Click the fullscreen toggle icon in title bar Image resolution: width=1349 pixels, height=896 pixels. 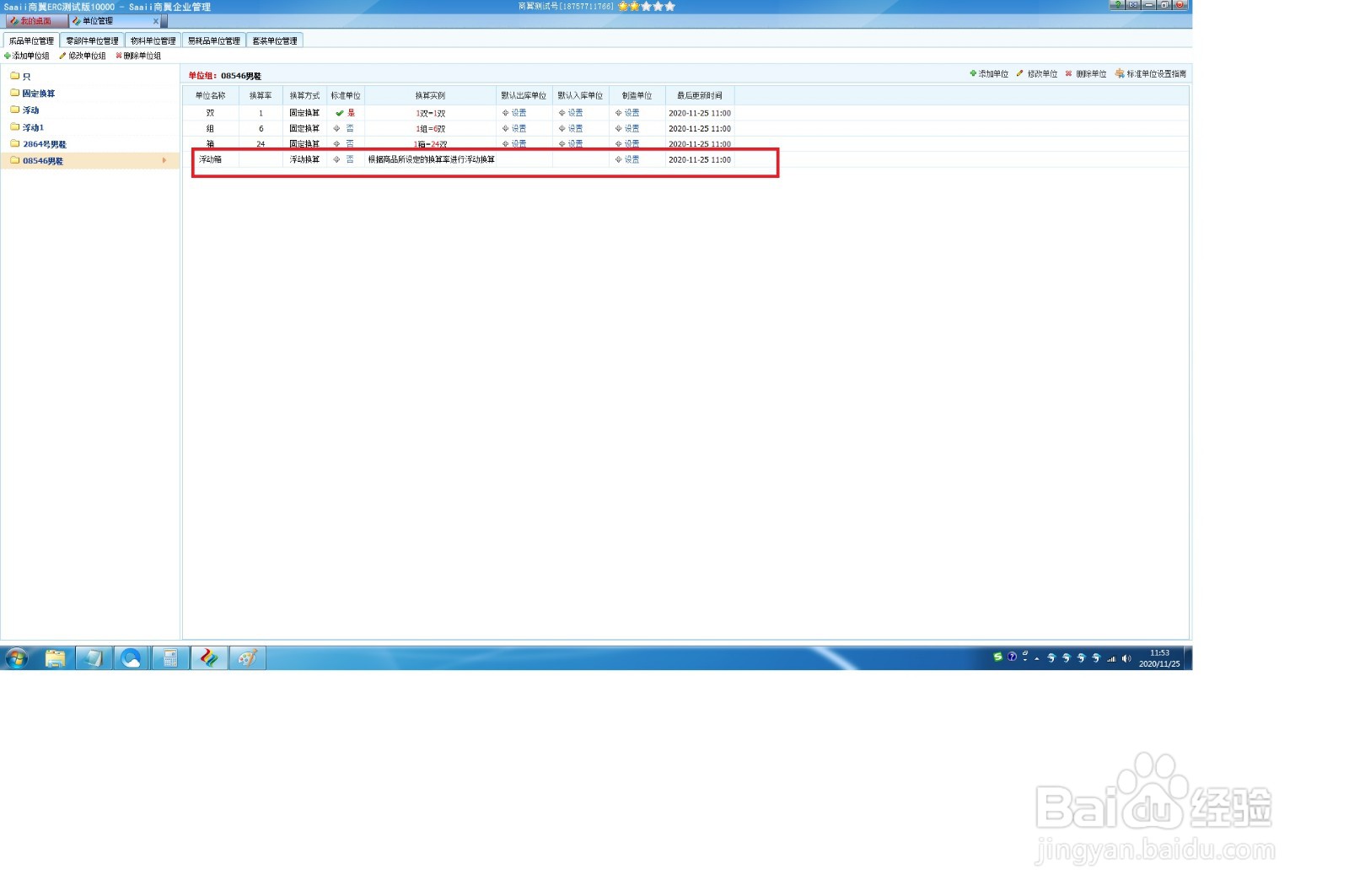click(1133, 5)
